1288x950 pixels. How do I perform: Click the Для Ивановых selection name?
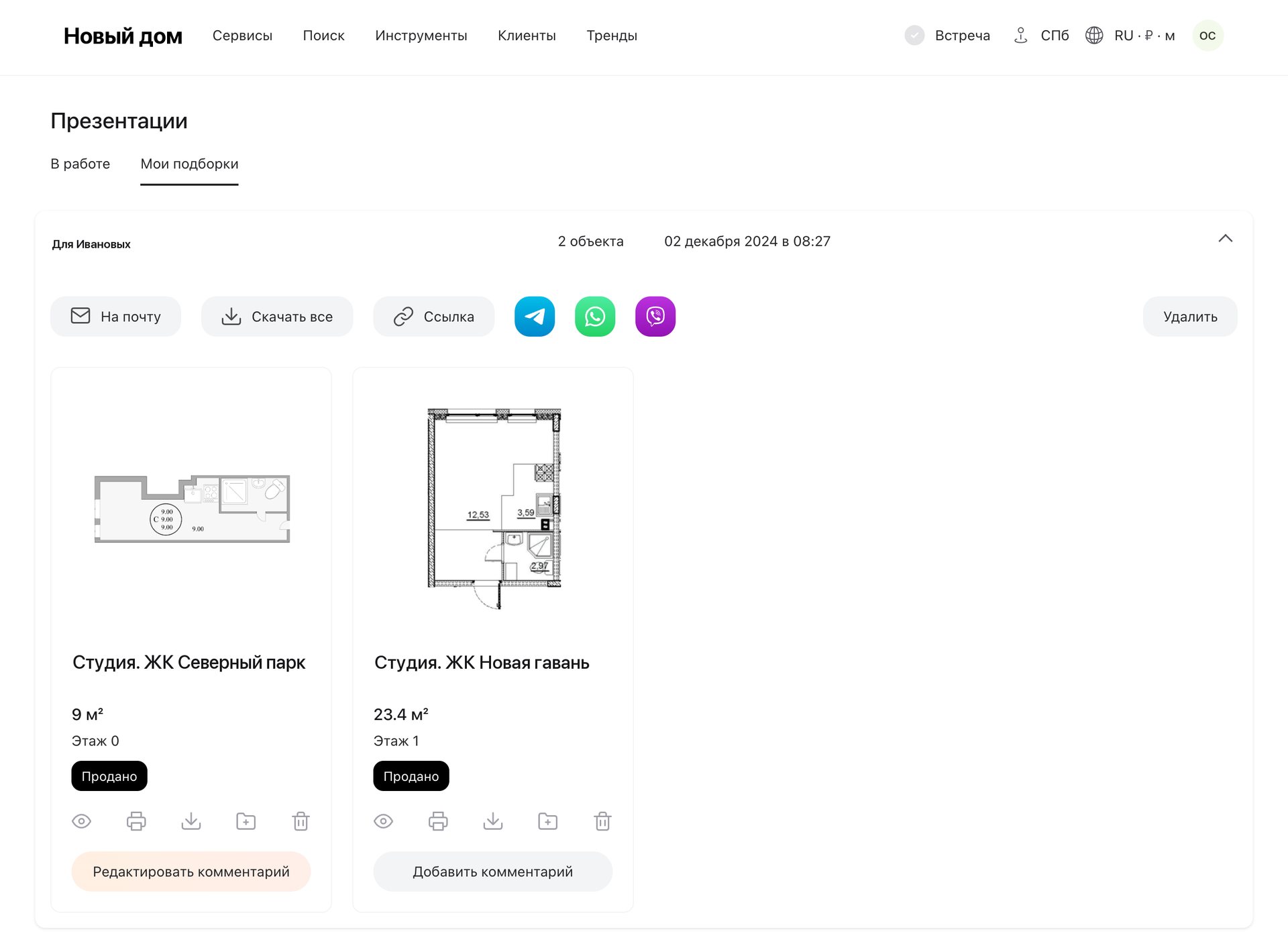click(91, 244)
